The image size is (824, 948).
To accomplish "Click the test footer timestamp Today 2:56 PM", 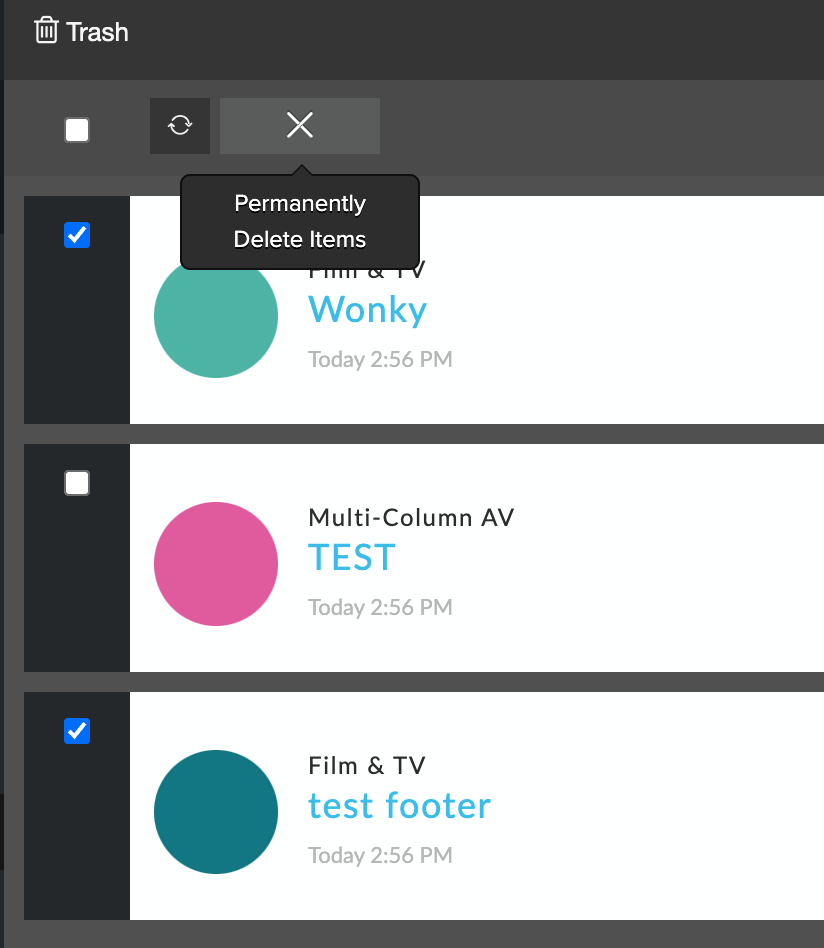I will click(380, 855).
